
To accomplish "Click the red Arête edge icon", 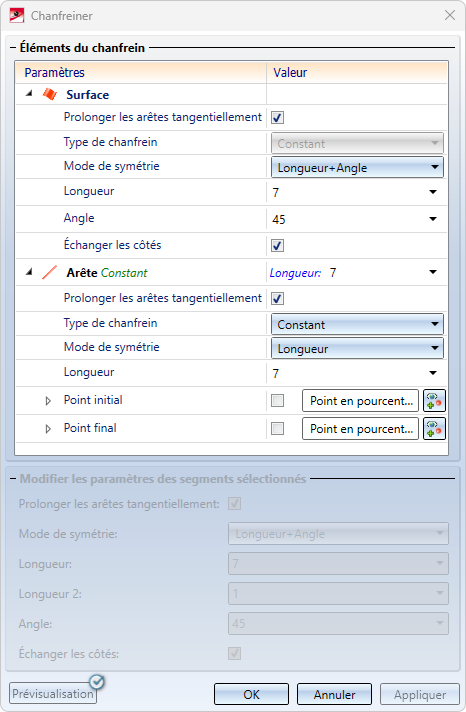I will coord(50,272).
